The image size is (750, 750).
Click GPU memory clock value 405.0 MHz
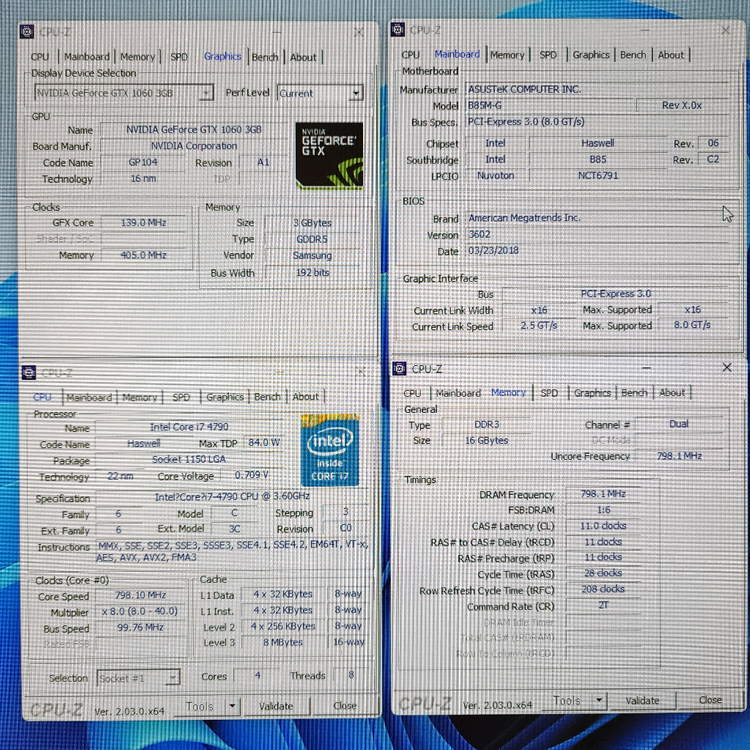point(143,255)
